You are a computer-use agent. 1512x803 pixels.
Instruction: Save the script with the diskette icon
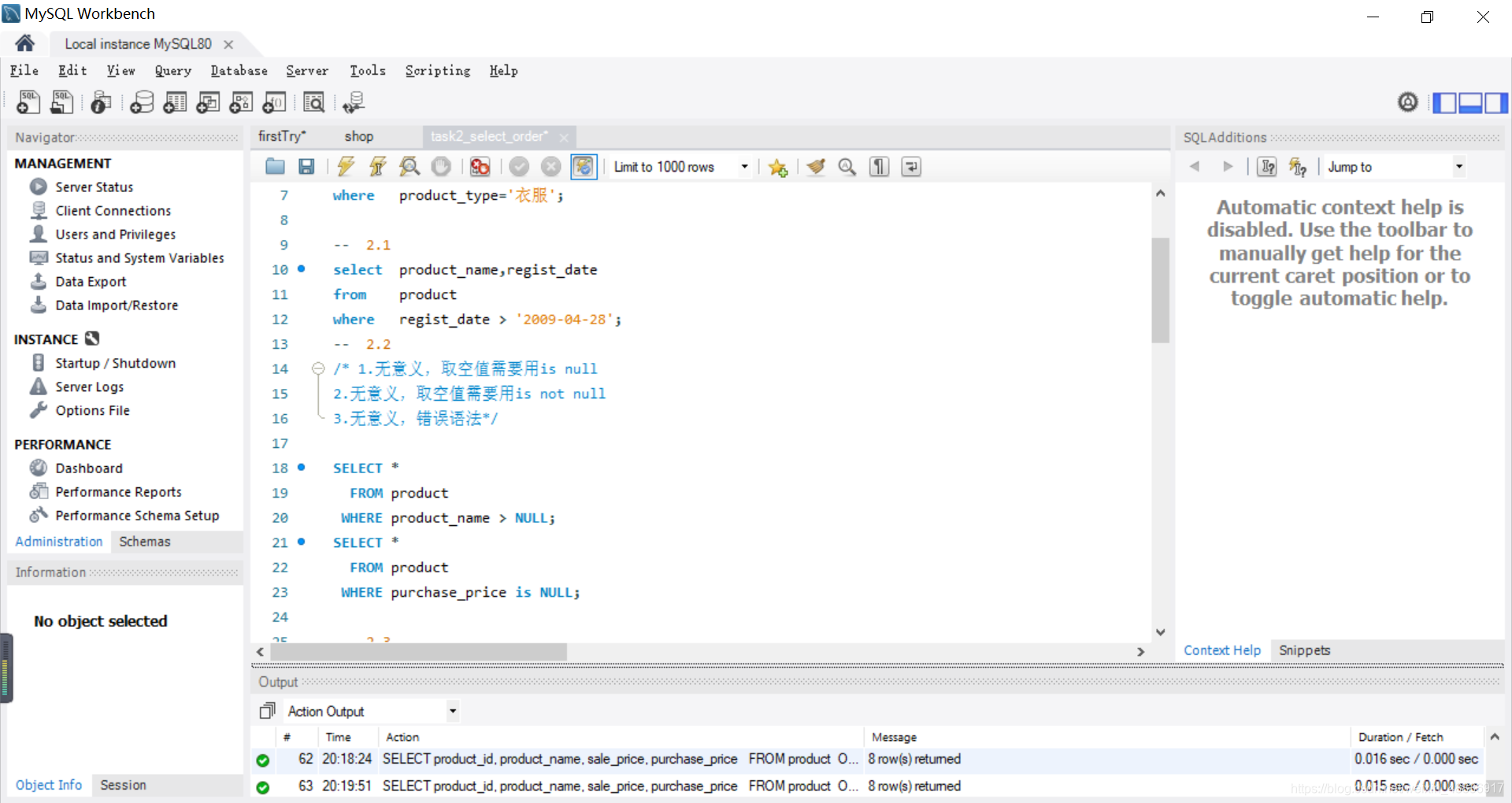tap(306, 166)
